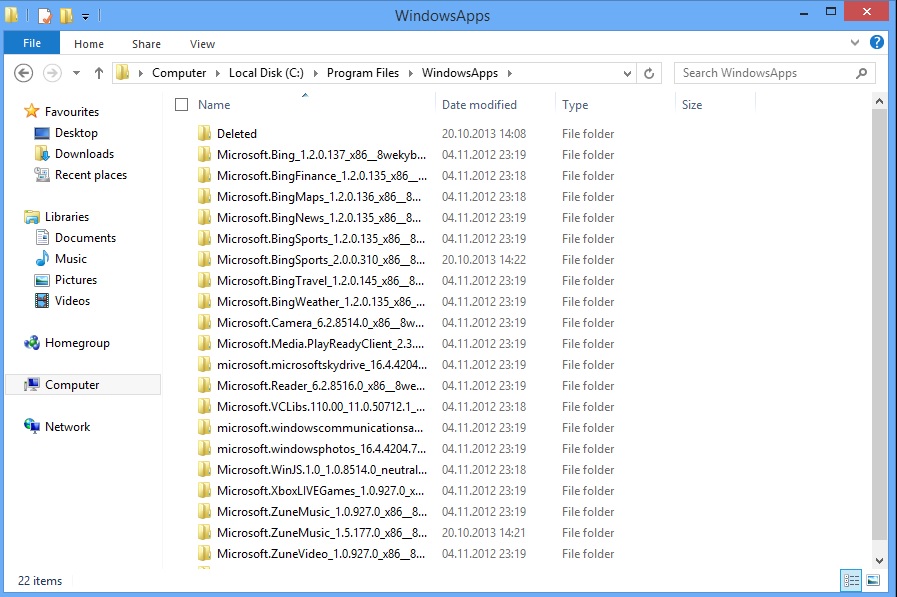Tick the select-all checkbox
Screen dimensions: 897x597
click(181, 105)
